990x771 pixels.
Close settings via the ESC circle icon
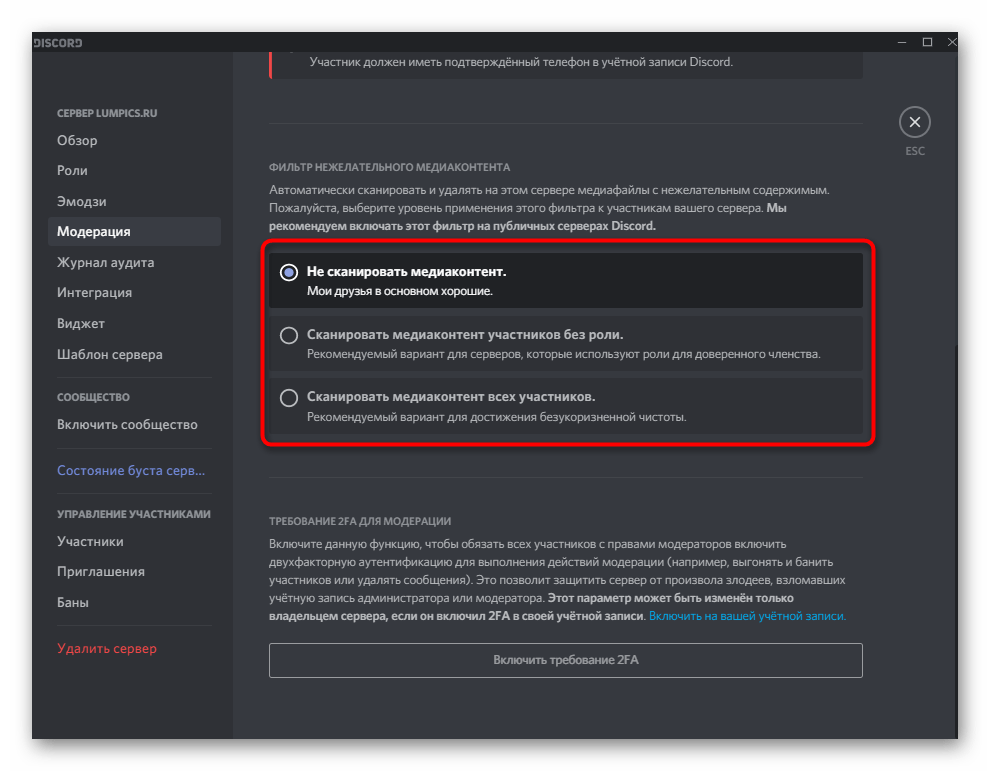tap(915, 120)
